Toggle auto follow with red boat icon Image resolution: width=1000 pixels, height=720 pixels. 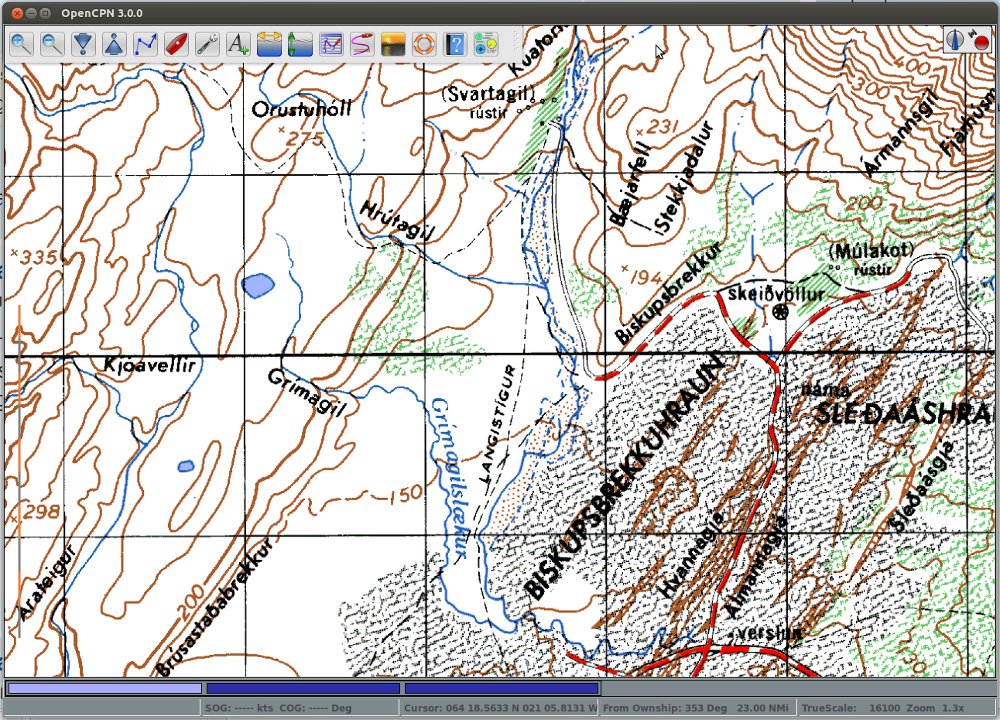pos(176,44)
